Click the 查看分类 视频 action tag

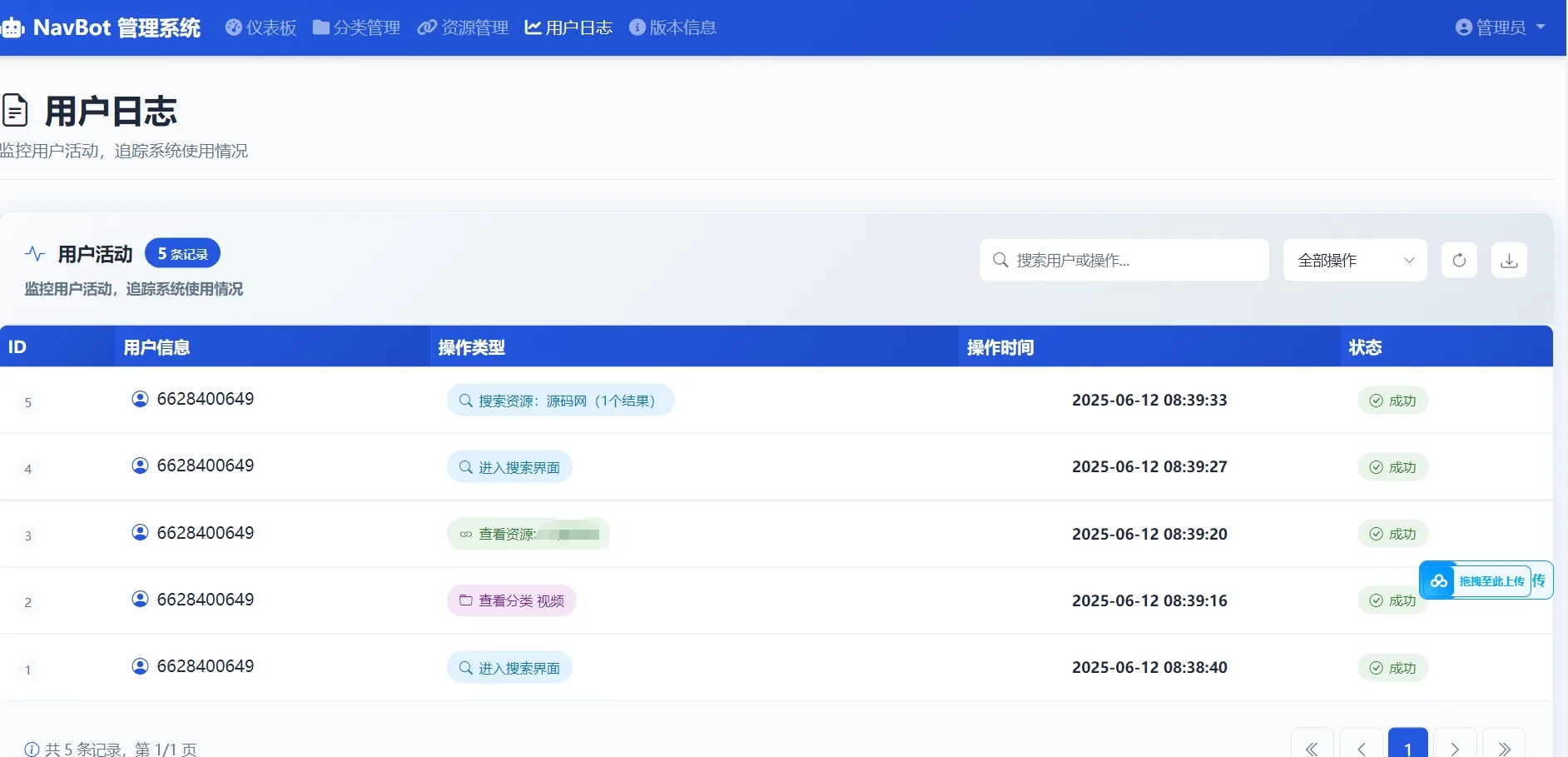click(511, 600)
